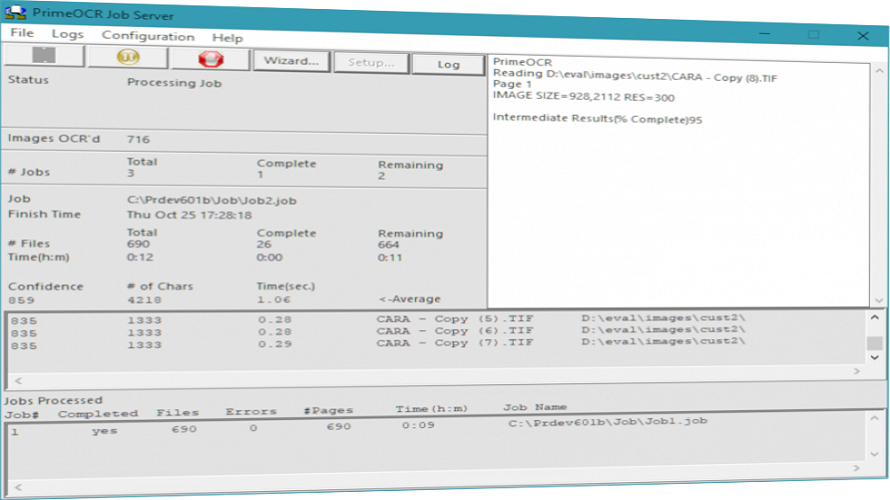
Task: Open the Wizard... dialog
Action: coord(291,61)
